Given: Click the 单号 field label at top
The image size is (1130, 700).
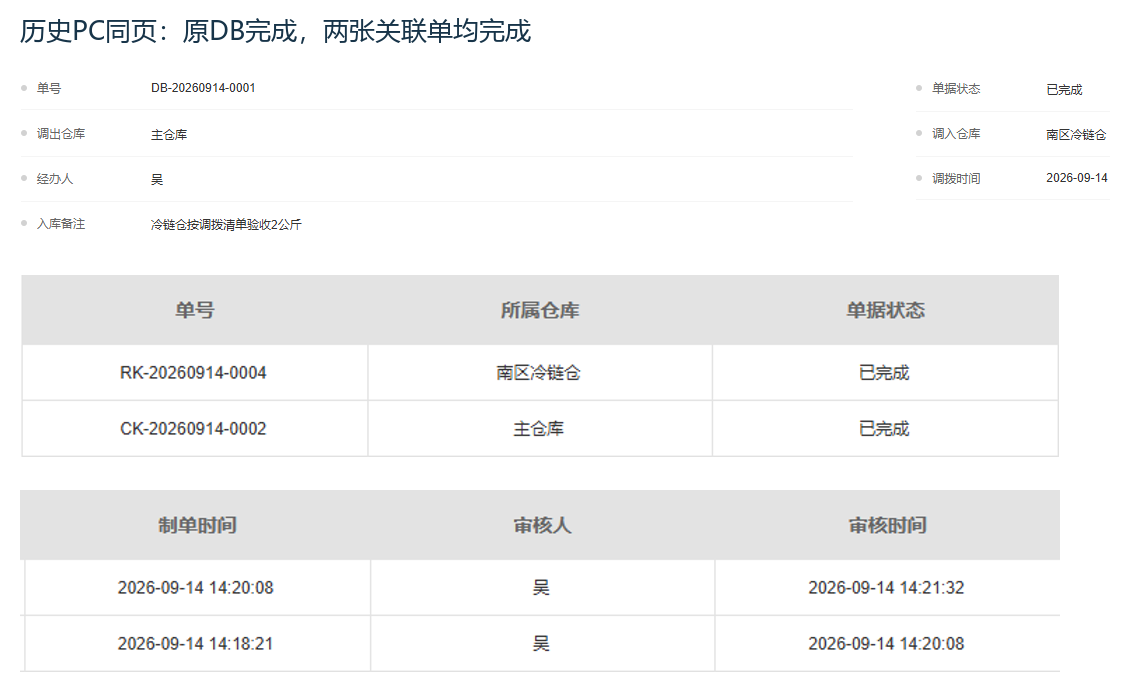Looking at the screenshot, I should pos(49,88).
